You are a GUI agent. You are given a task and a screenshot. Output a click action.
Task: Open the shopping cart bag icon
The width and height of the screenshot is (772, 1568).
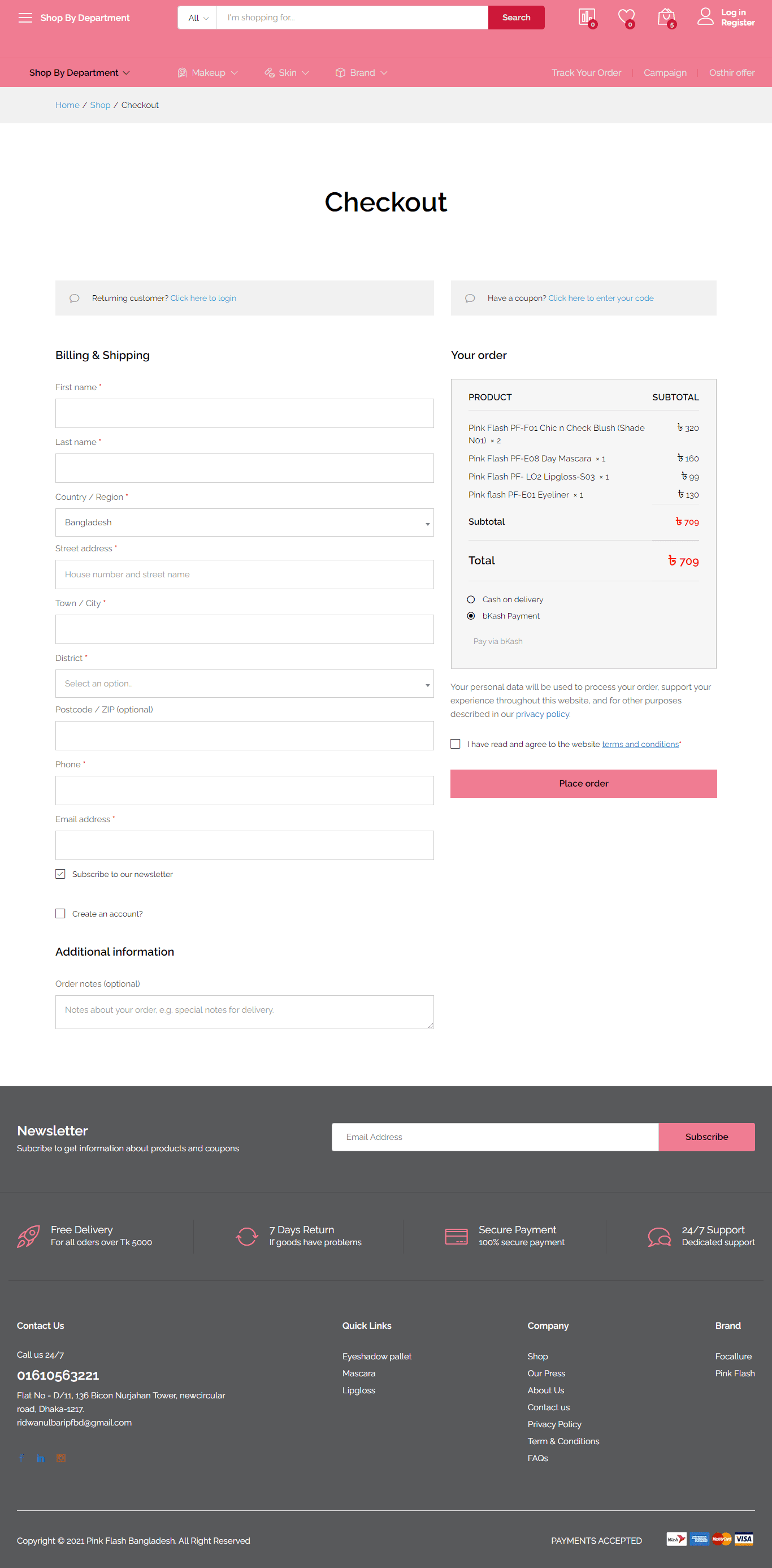pos(666,17)
